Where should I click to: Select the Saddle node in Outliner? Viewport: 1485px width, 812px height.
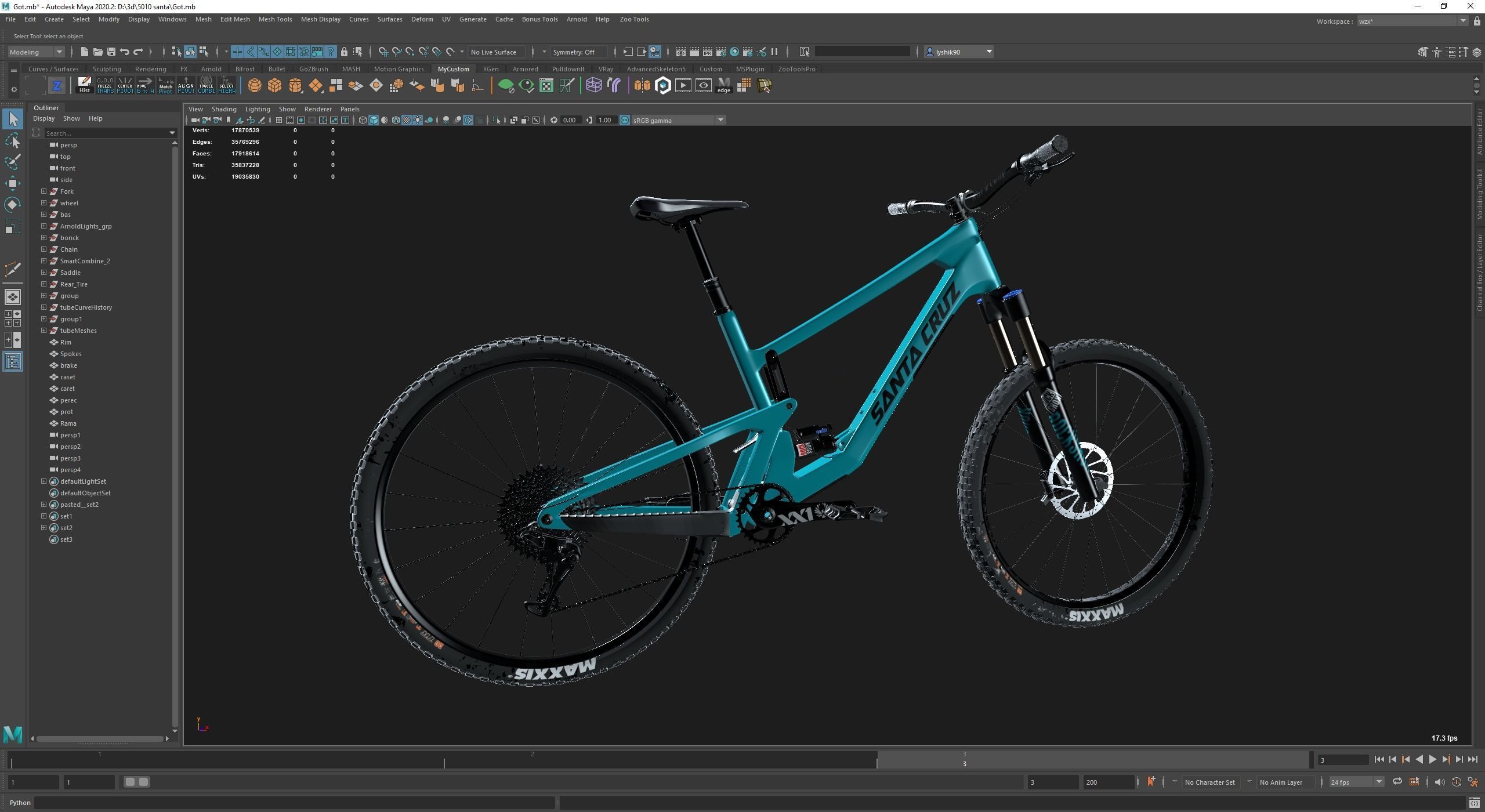(x=70, y=272)
